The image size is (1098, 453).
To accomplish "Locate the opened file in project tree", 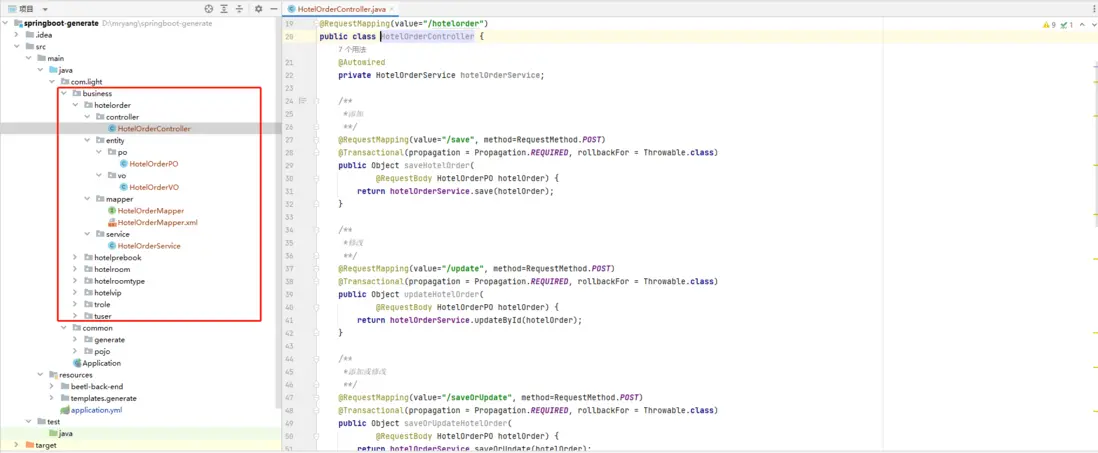I will click(209, 9).
